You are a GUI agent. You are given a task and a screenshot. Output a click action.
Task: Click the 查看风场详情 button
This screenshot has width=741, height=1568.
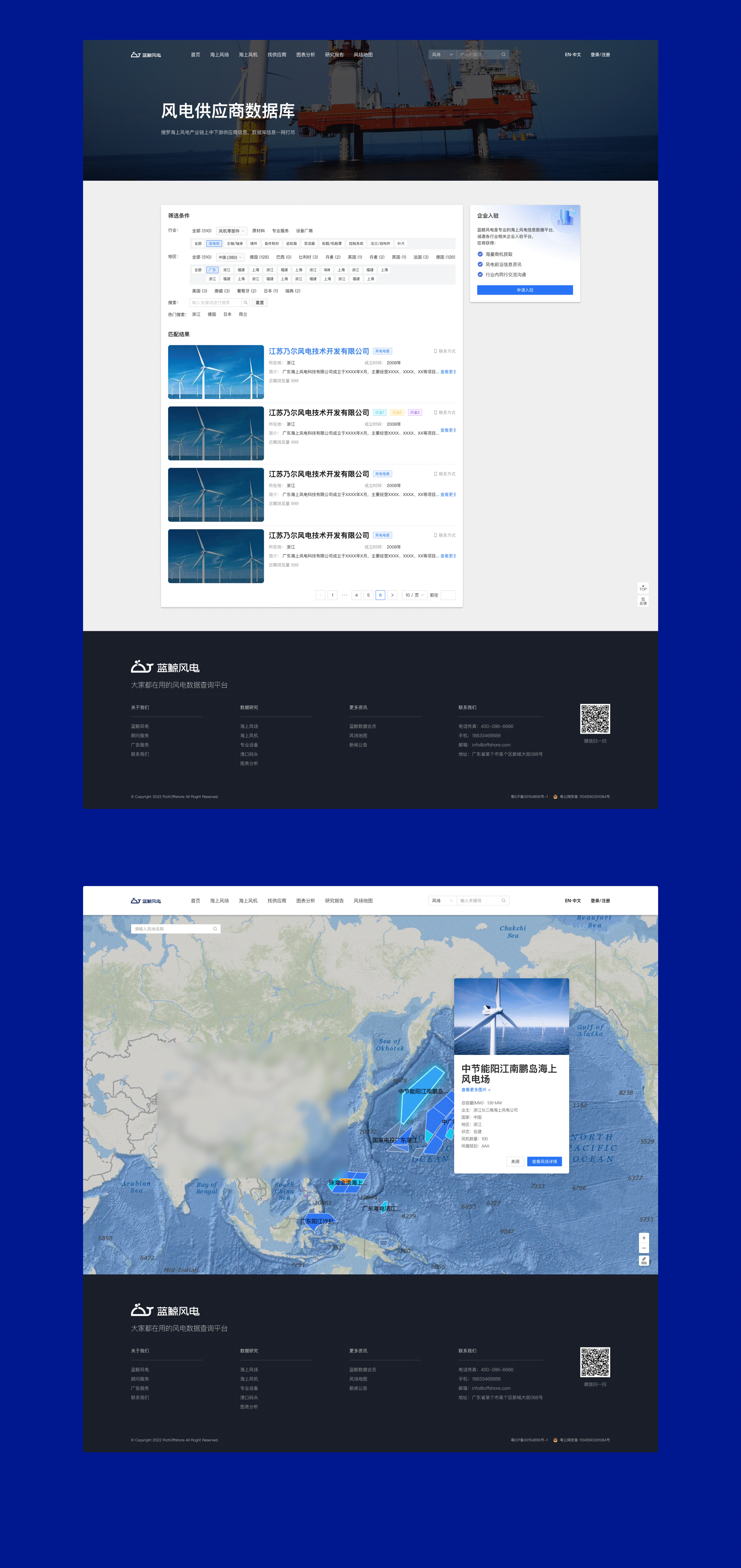click(x=544, y=1161)
